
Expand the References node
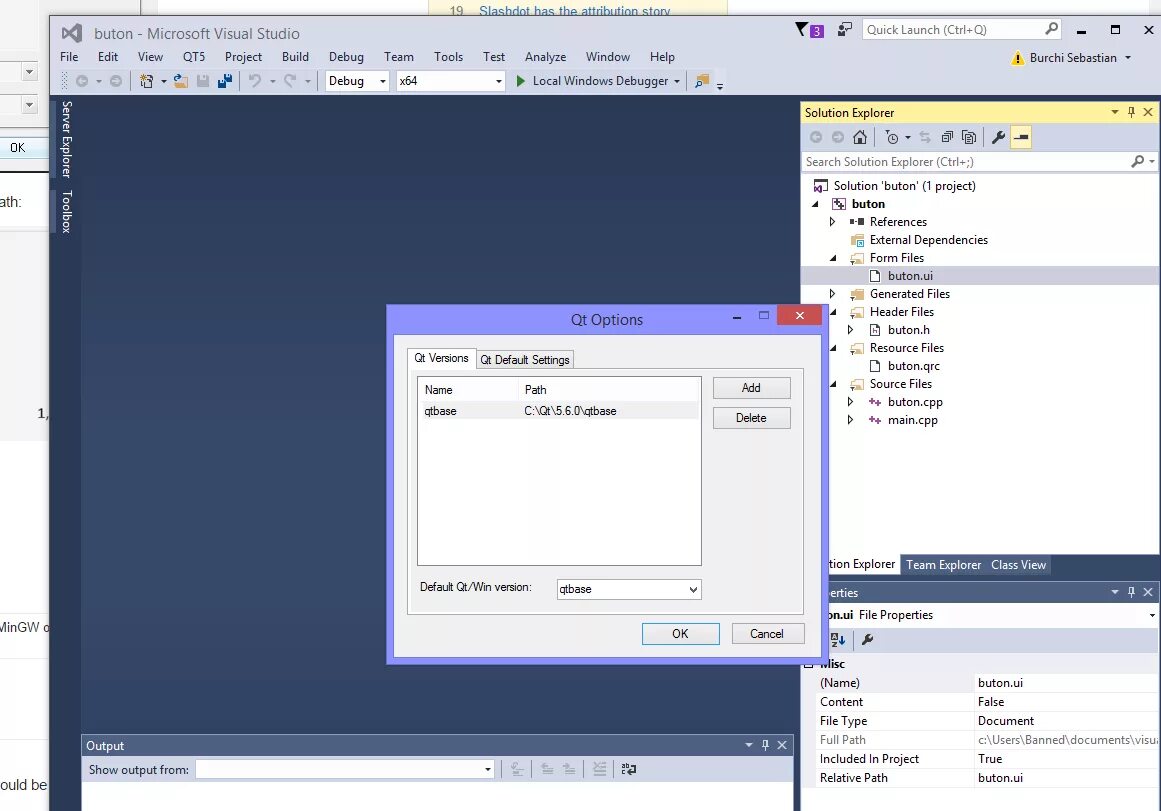point(832,221)
